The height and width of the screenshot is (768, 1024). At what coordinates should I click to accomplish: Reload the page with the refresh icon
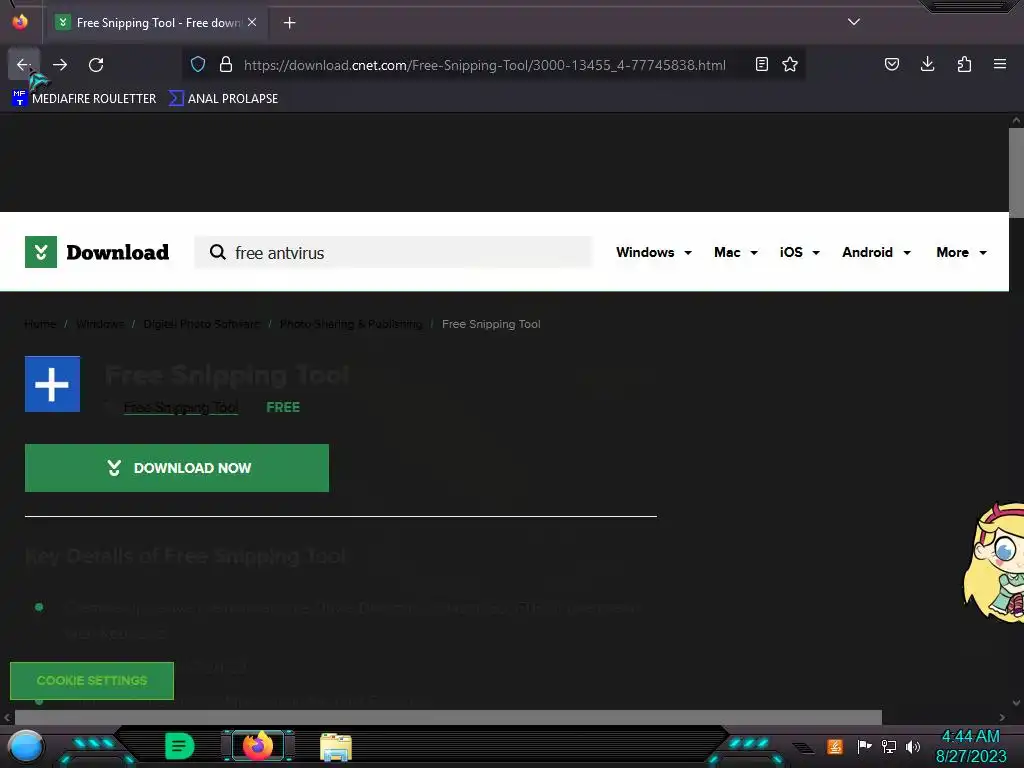tap(96, 65)
